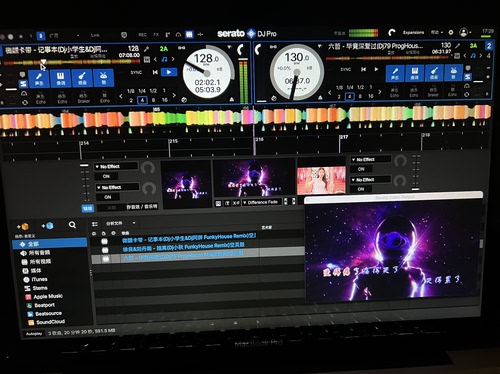Enable SYNC on the right deck
Screen dimensions: 500x374
pyautogui.click(x=345, y=69)
